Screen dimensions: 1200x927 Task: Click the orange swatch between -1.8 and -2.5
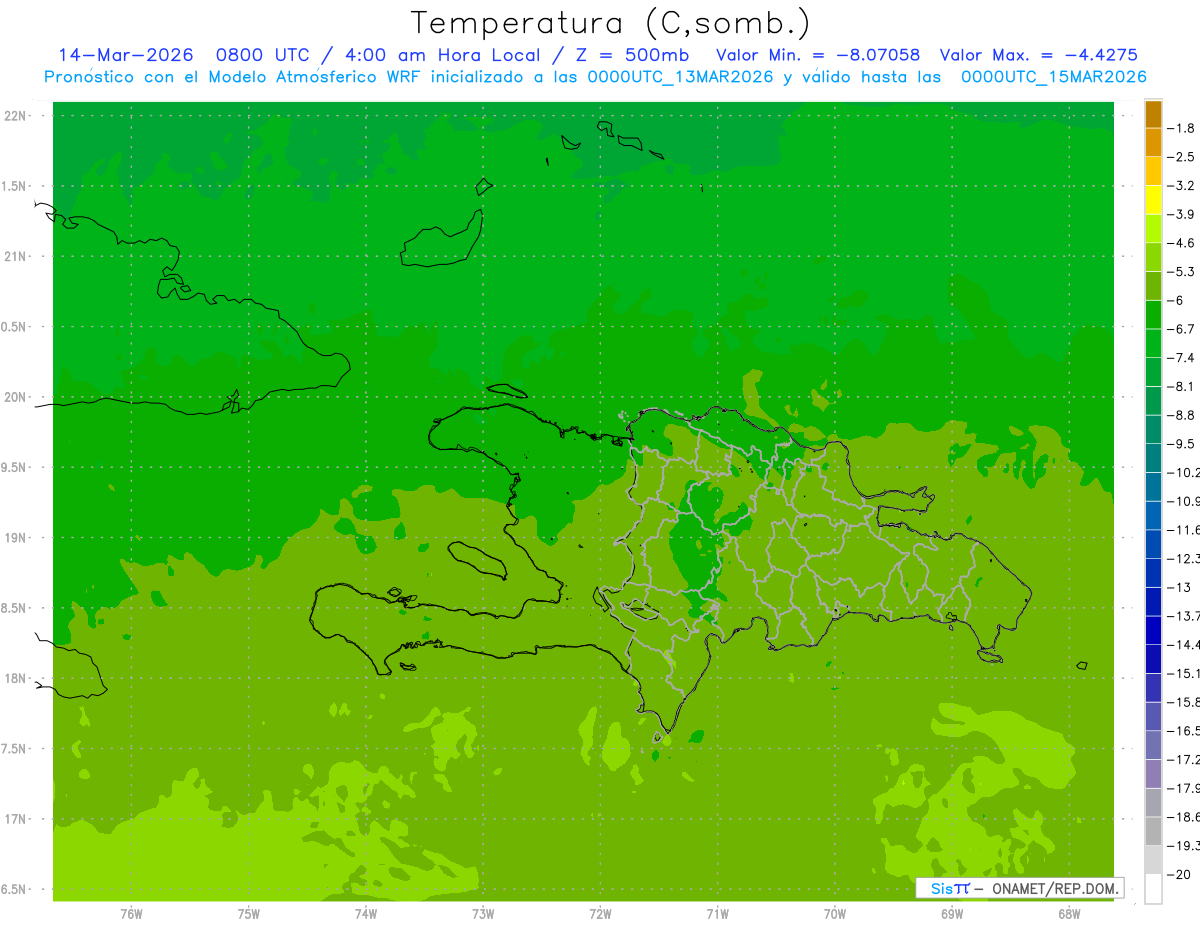(1153, 142)
